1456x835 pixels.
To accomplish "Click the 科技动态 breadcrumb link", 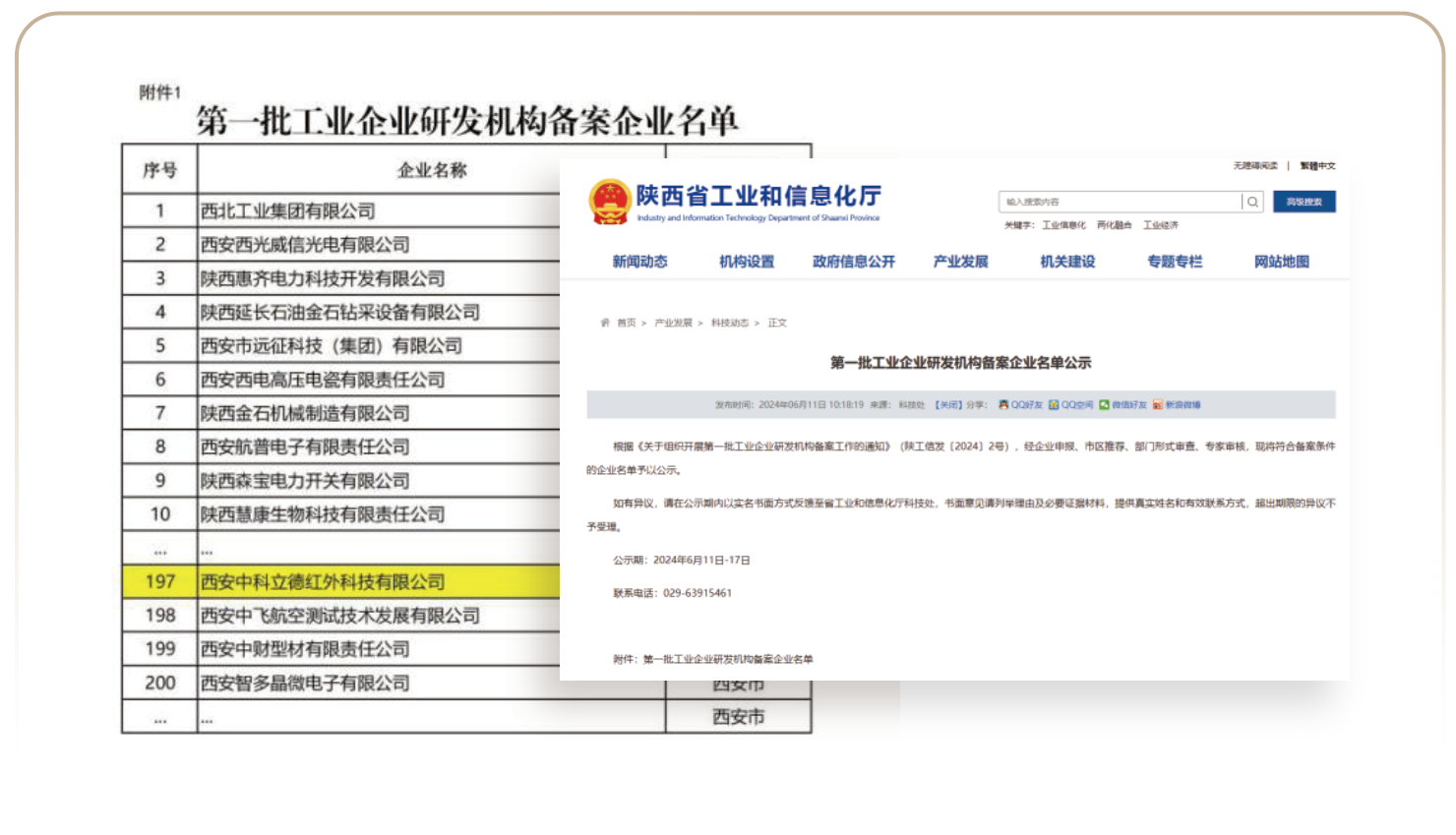I will pyautogui.click(x=730, y=323).
